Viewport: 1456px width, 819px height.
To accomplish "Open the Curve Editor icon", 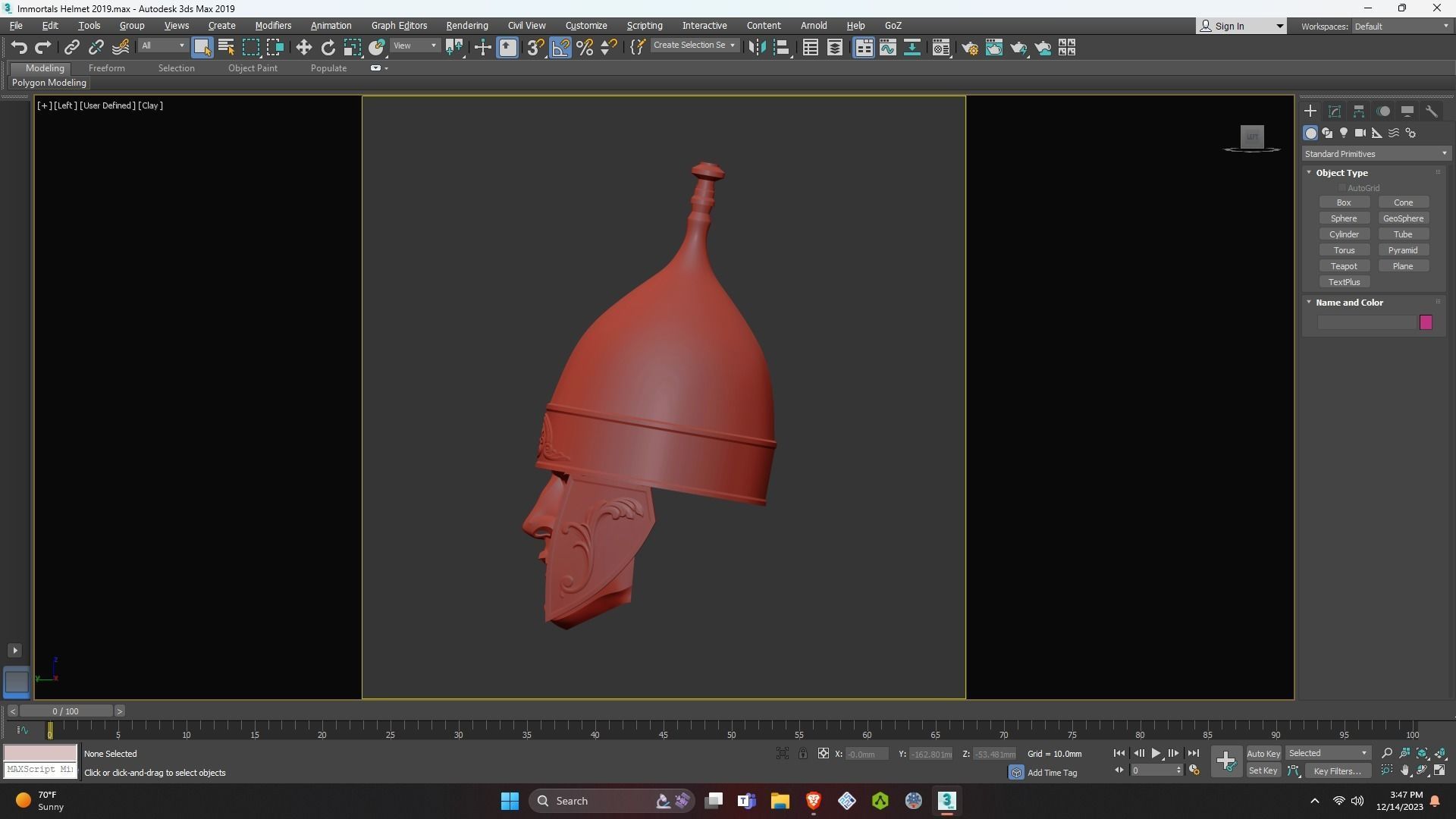I will click(888, 48).
